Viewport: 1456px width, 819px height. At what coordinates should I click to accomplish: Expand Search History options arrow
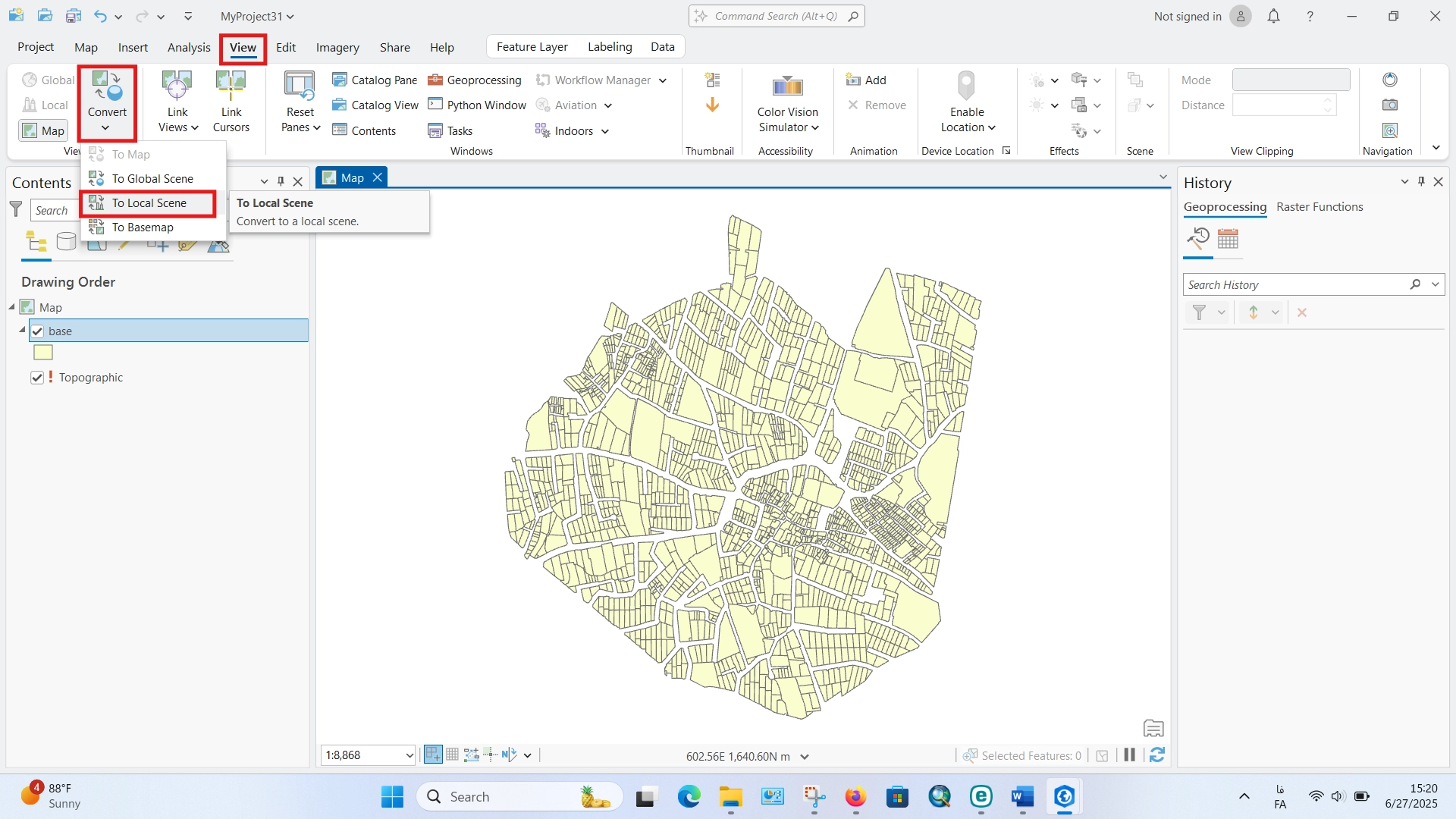click(1436, 284)
